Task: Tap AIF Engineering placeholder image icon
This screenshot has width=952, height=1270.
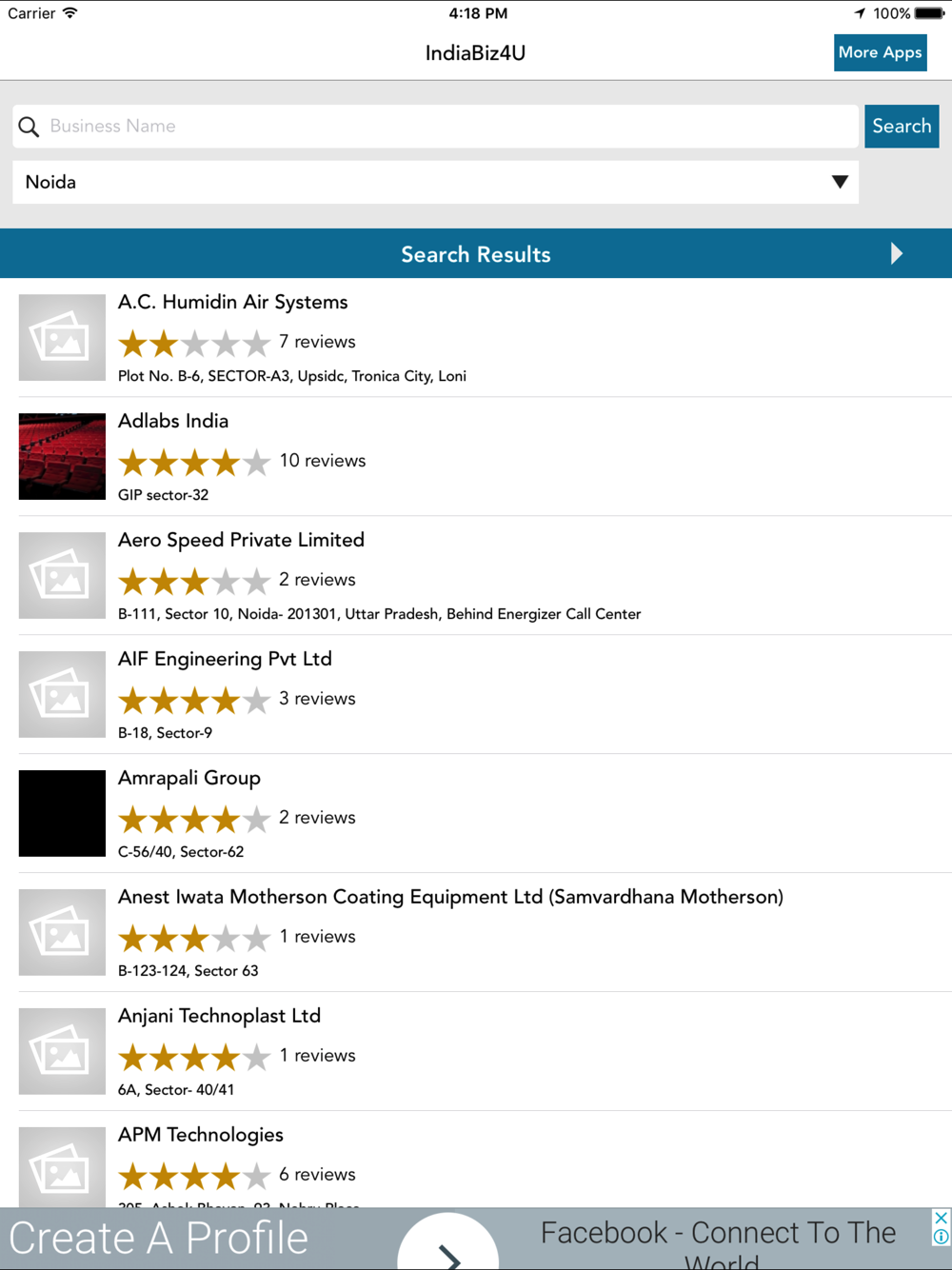Action: (x=62, y=695)
